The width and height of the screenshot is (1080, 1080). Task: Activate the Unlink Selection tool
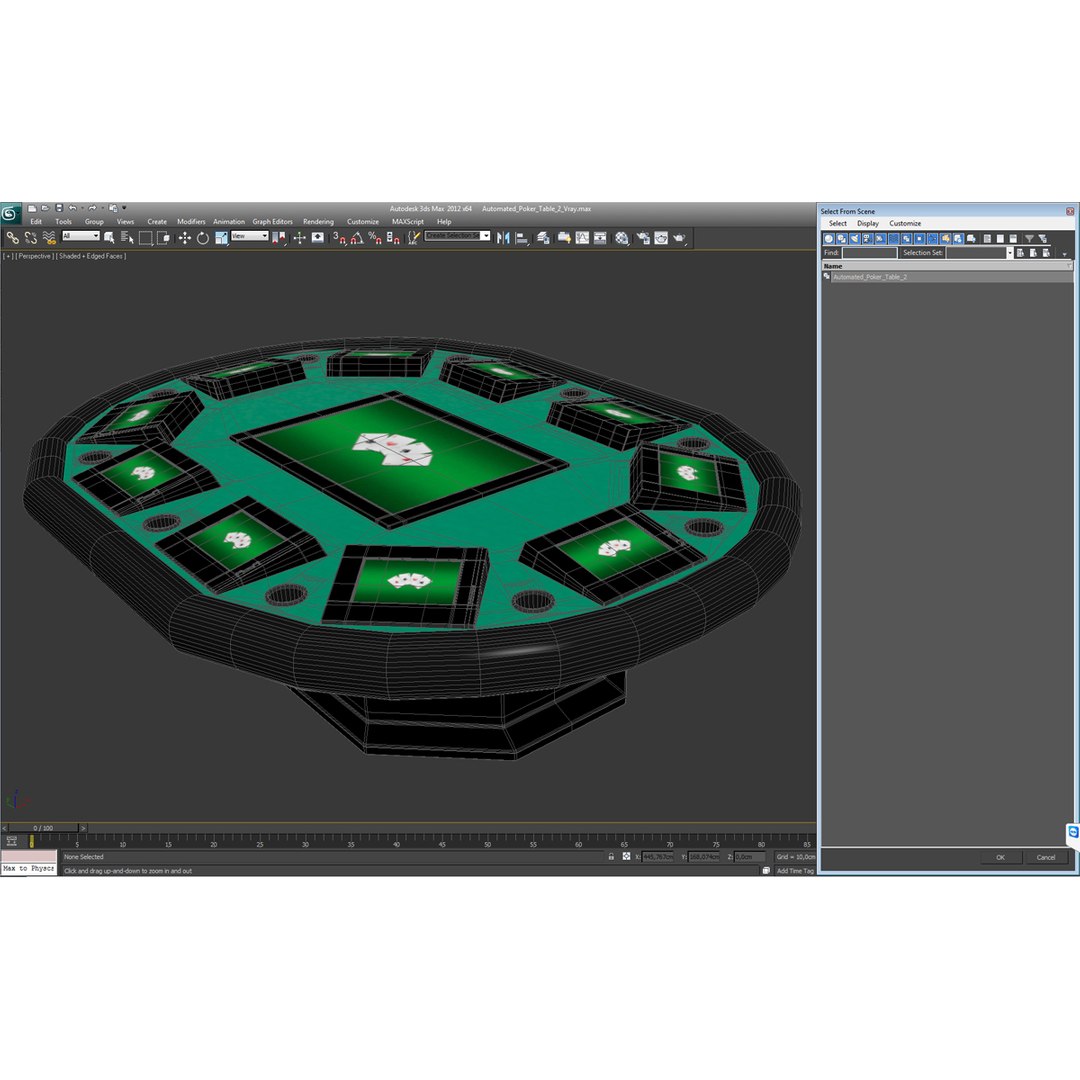pyautogui.click(x=31, y=238)
